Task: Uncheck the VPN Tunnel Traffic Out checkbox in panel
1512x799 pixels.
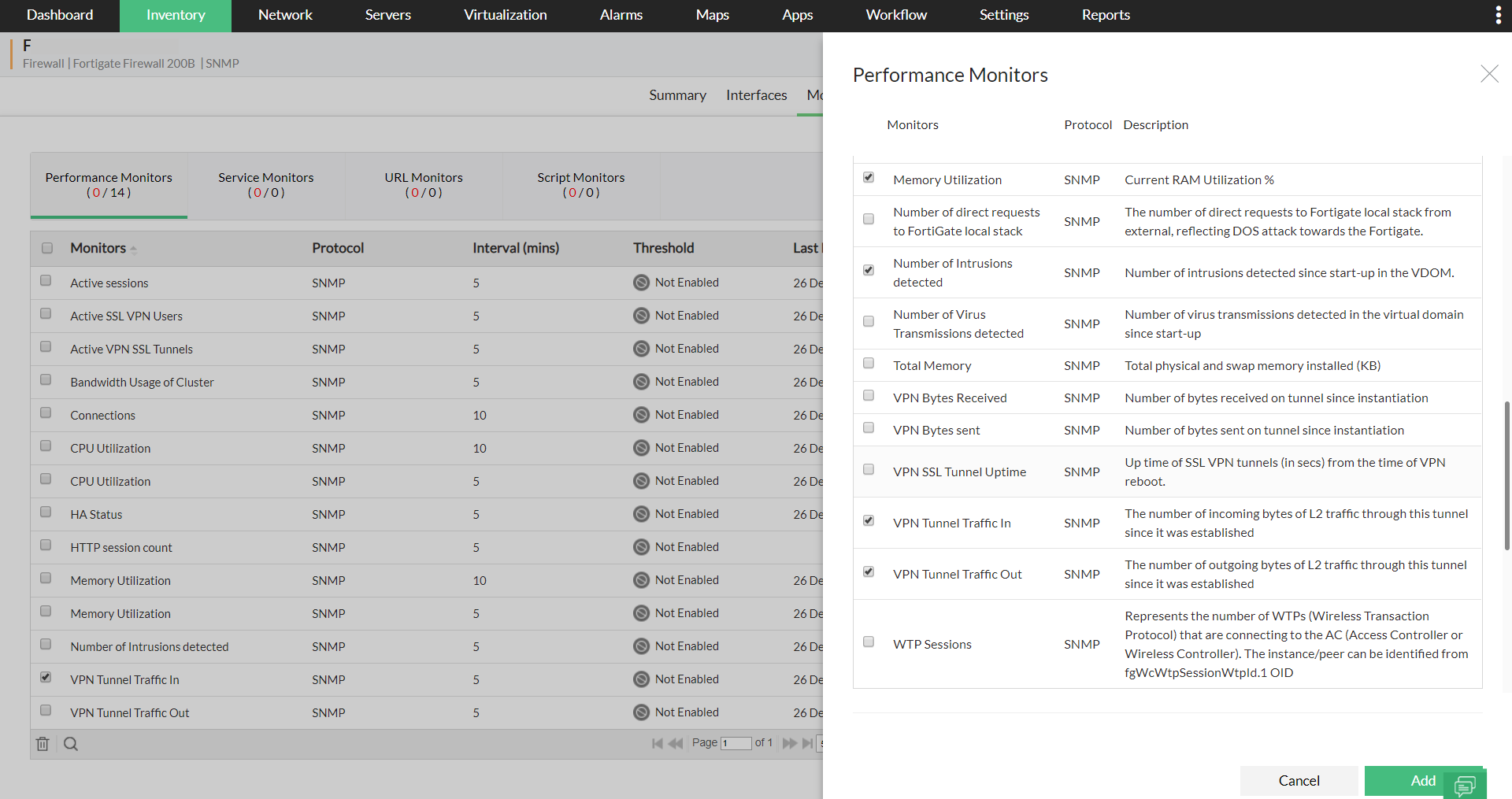Action: [869, 572]
